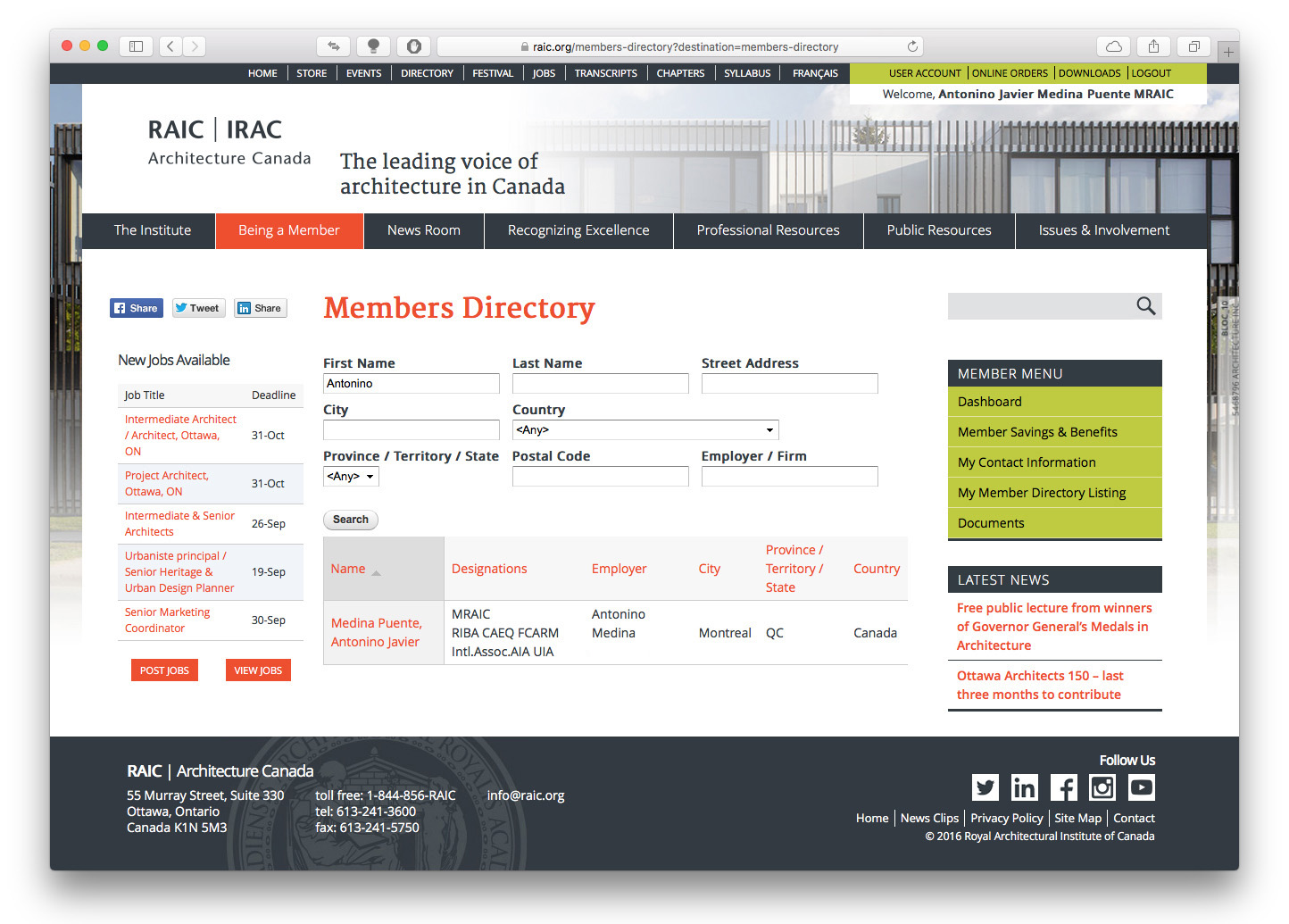Open Recognizing Excellence menu
The width and height of the screenshot is (1289, 924).
pos(578,230)
